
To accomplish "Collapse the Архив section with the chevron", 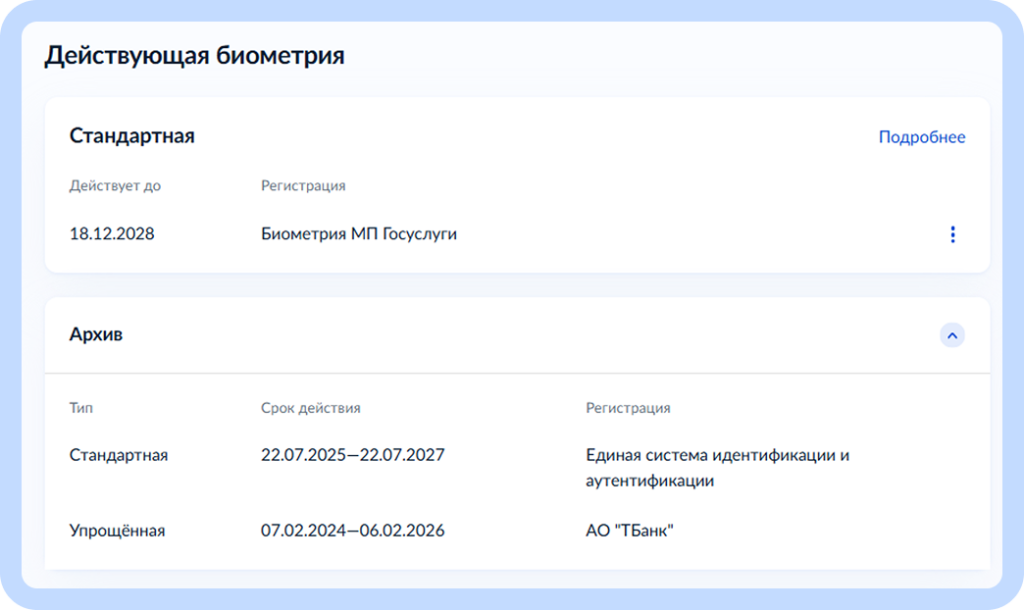I will (952, 336).
